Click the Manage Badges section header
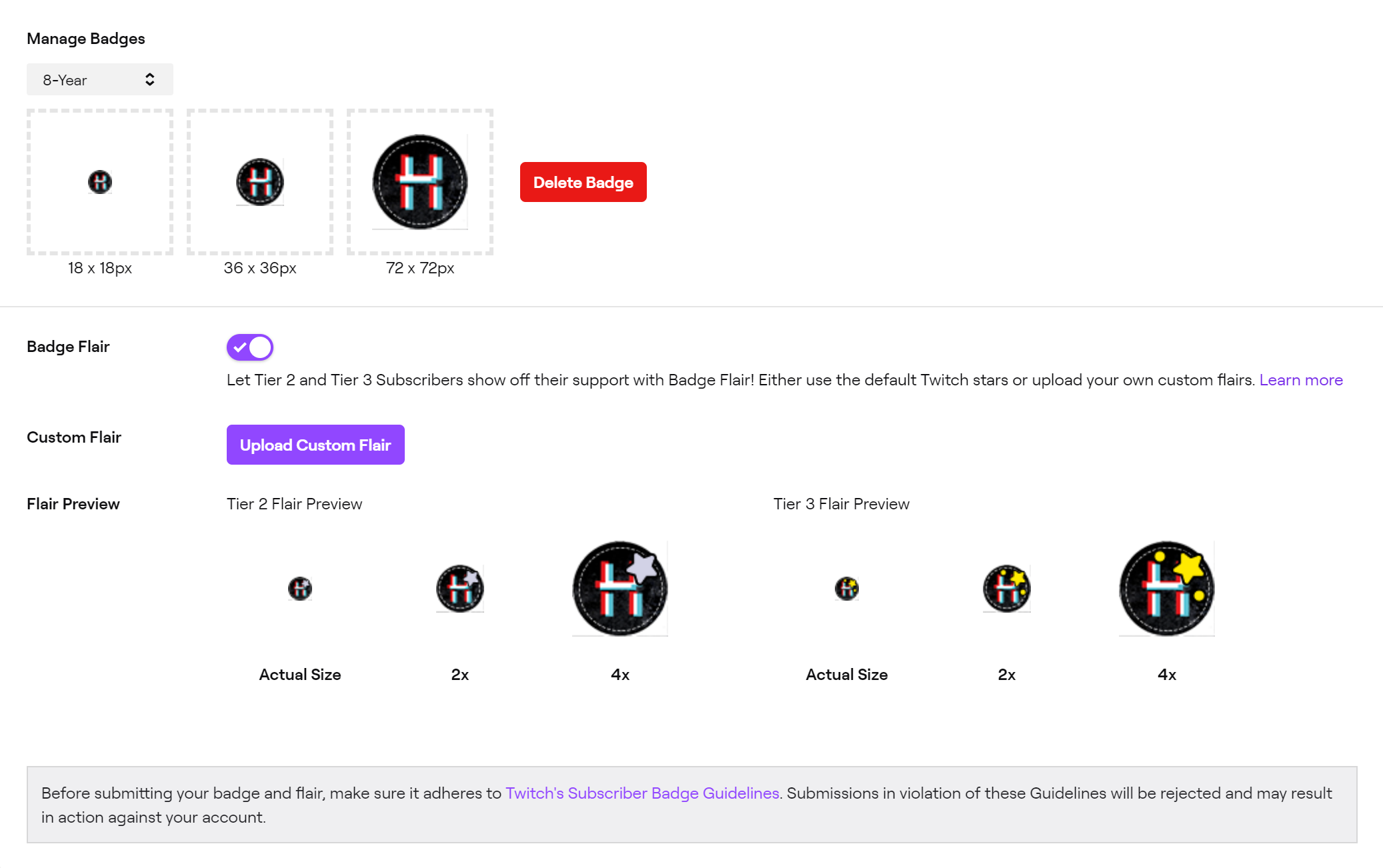The height and width of the screenshot is (868, 1383). (85, 38)
